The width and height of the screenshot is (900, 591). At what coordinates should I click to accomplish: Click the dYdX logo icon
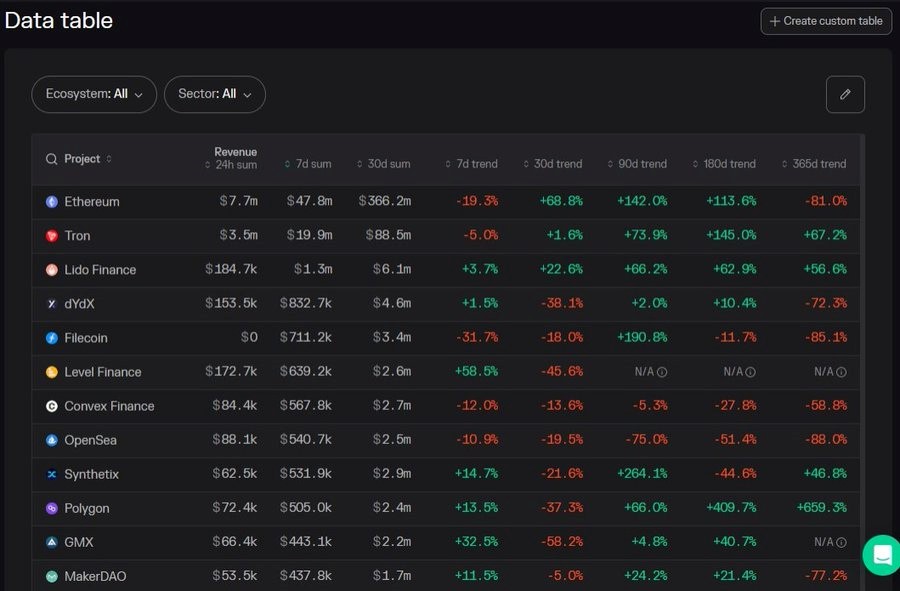(x=52, y=304)
